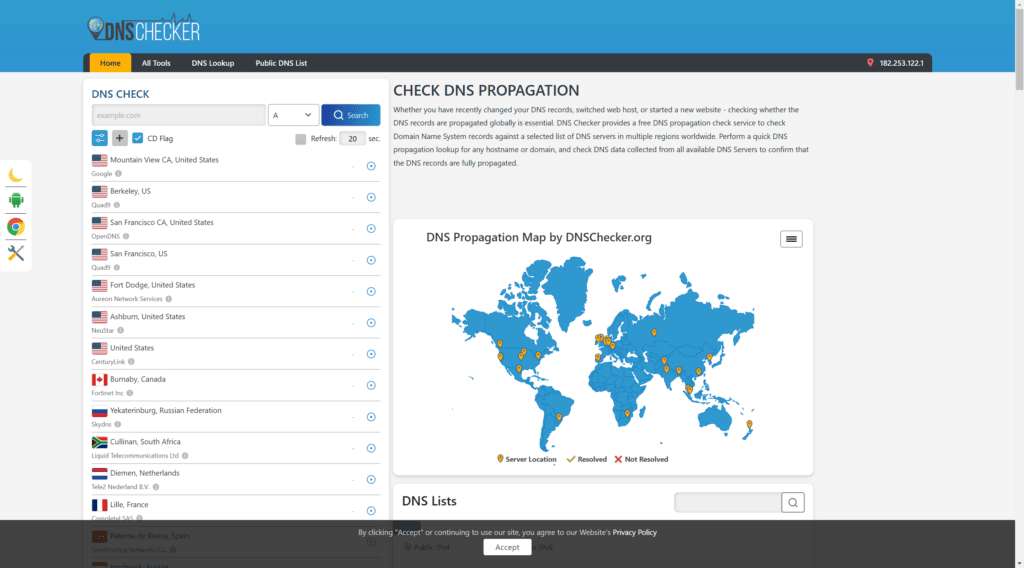The image size is (1024, 568).
Task: Open the Chrome extension icon in sidebar
Action: coord(16,227)
